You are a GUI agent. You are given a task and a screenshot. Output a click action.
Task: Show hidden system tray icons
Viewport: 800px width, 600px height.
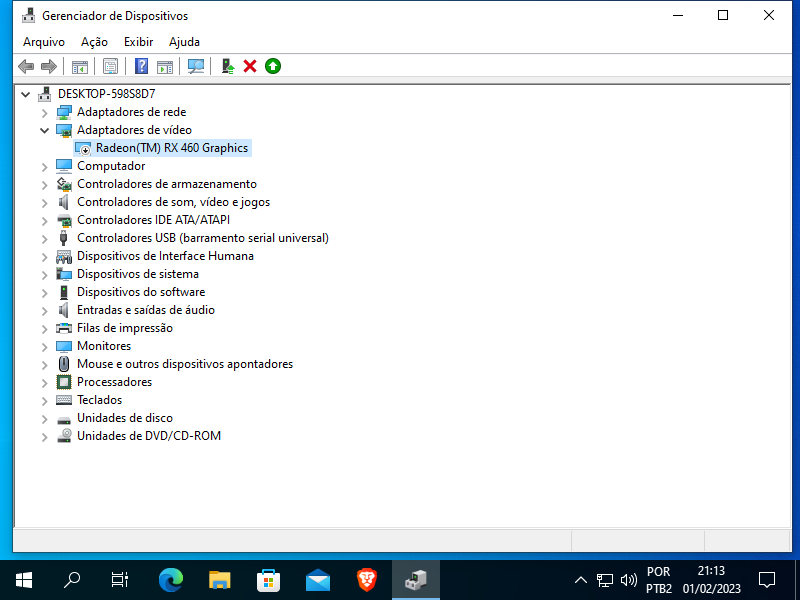(x=581, y=580)
